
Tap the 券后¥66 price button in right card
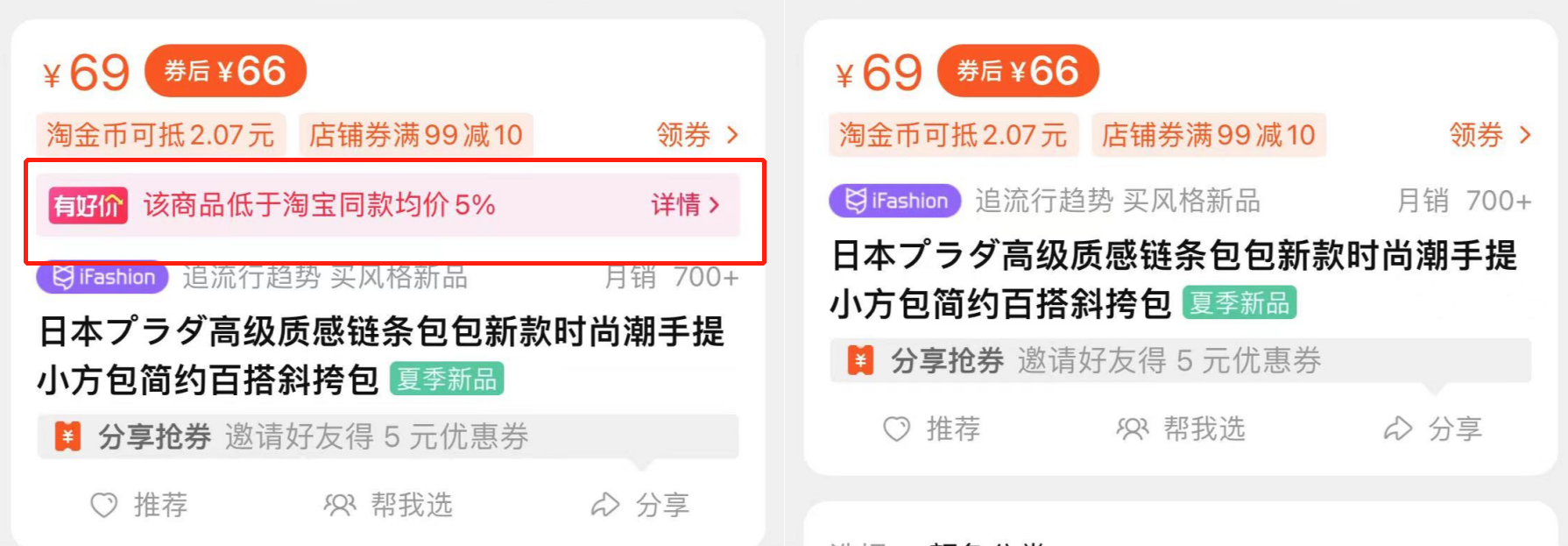(x=1018, y=71)
